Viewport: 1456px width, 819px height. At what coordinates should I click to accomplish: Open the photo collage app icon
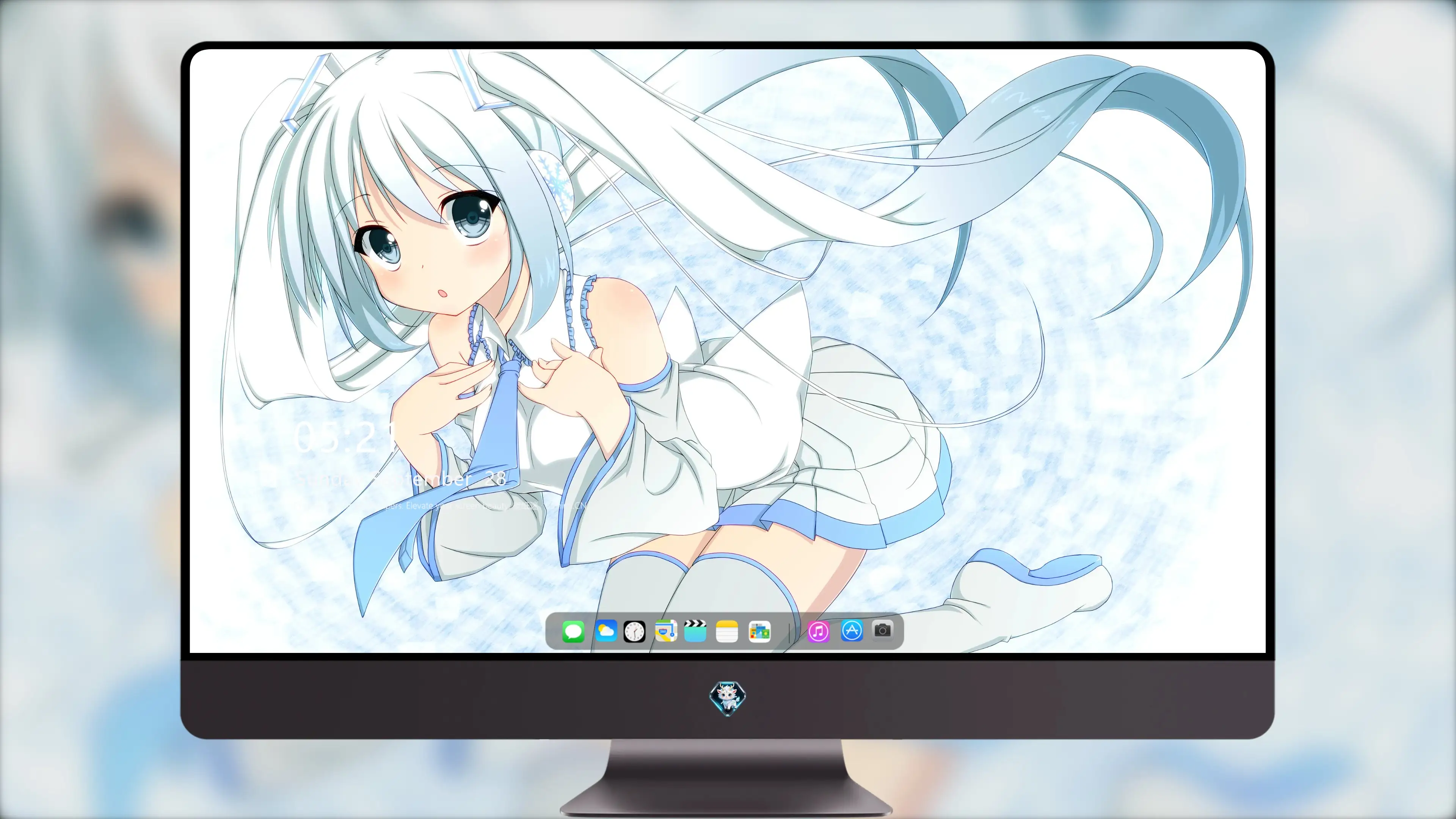point(759,631)
